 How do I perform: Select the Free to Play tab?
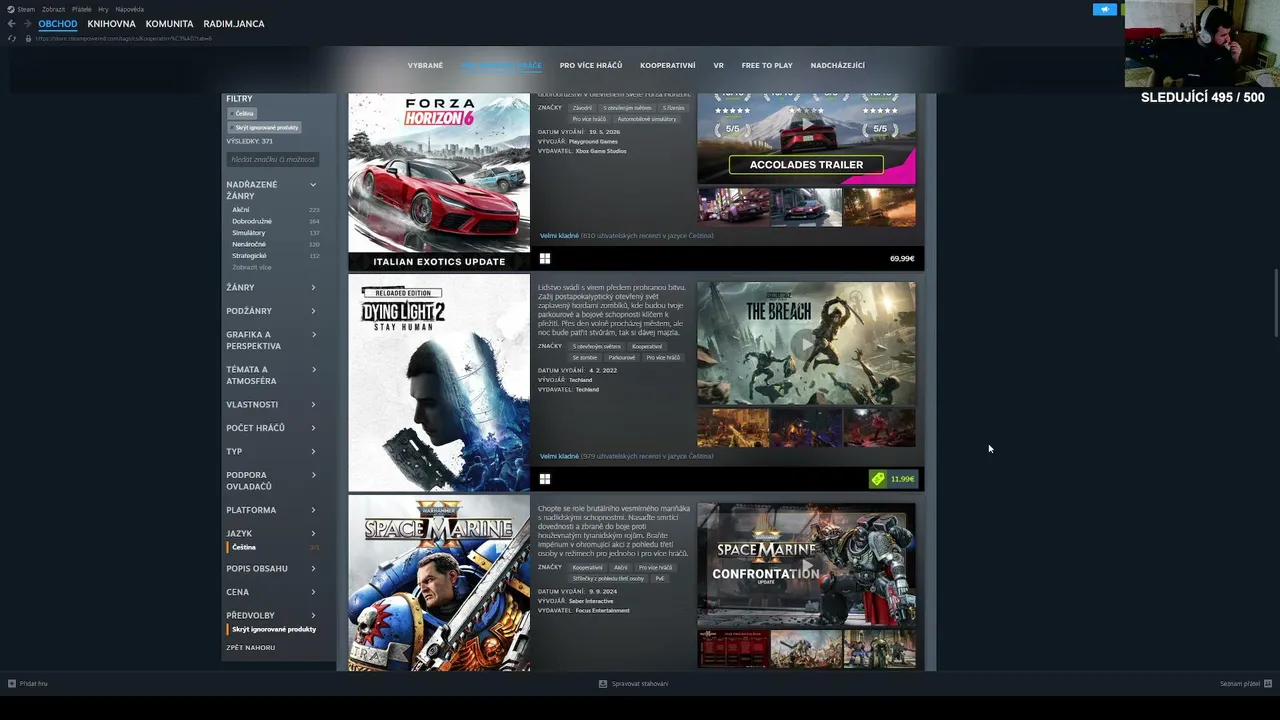767,66
